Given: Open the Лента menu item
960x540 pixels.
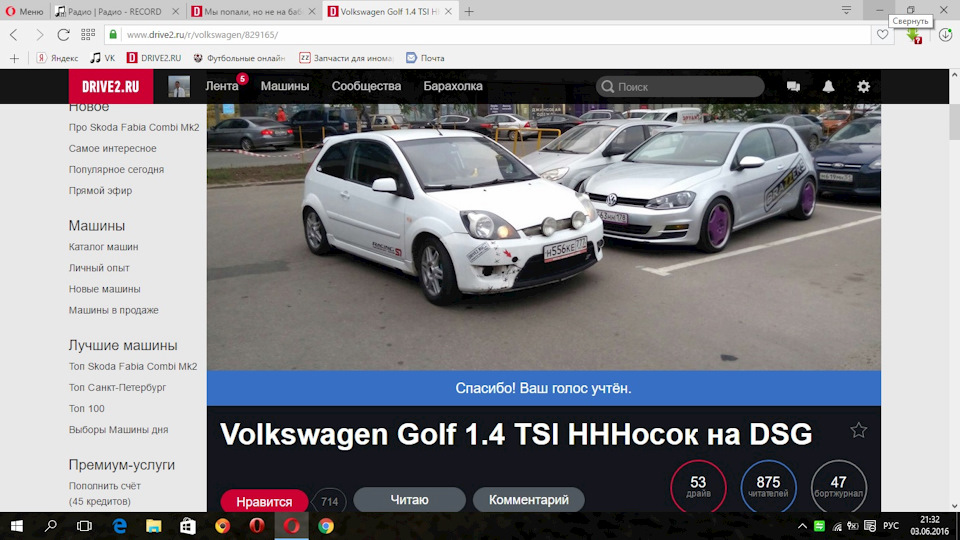Looking at the screenshot, I should coord(222,86).
